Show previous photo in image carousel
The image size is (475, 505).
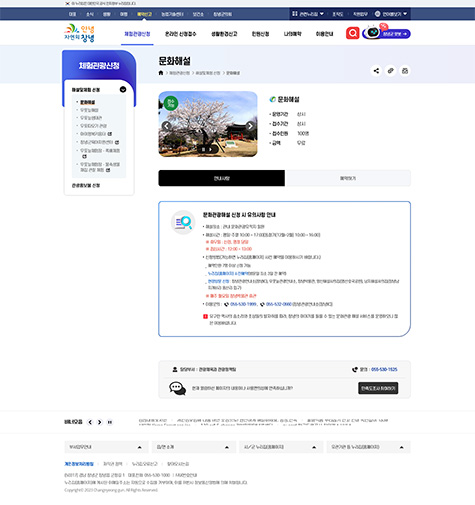click(167, 126)
